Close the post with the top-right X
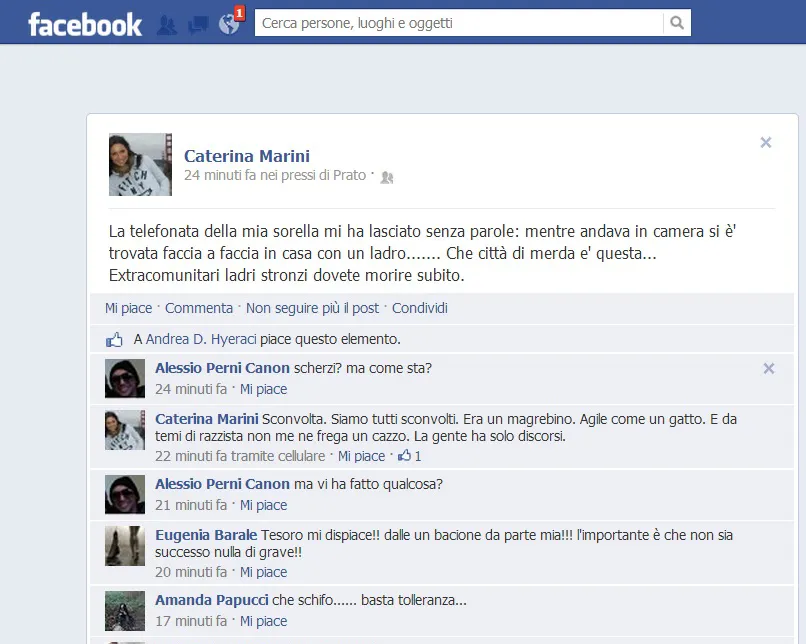 tap(766, 142)
